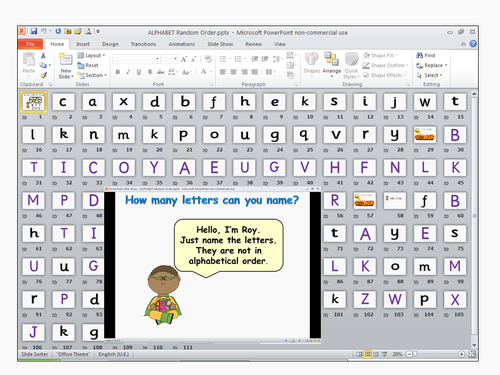Click the Columns icon in Paragraph group

269,72
